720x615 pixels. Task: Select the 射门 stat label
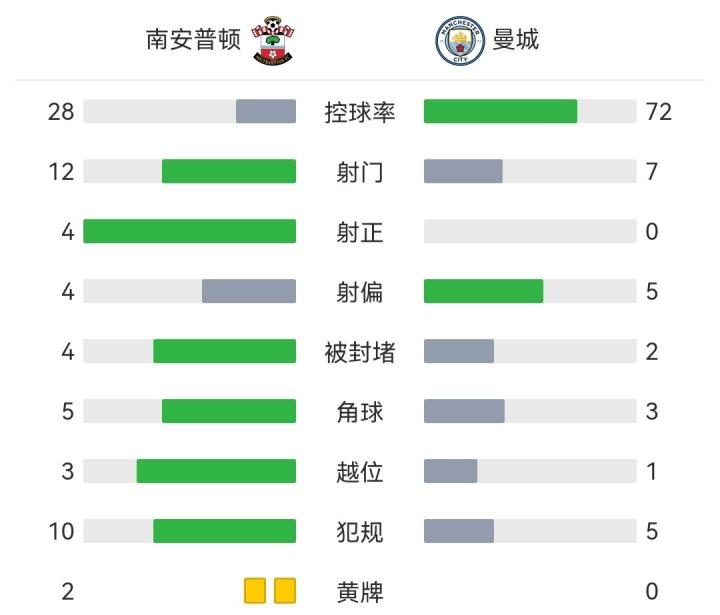click(360, 172)
